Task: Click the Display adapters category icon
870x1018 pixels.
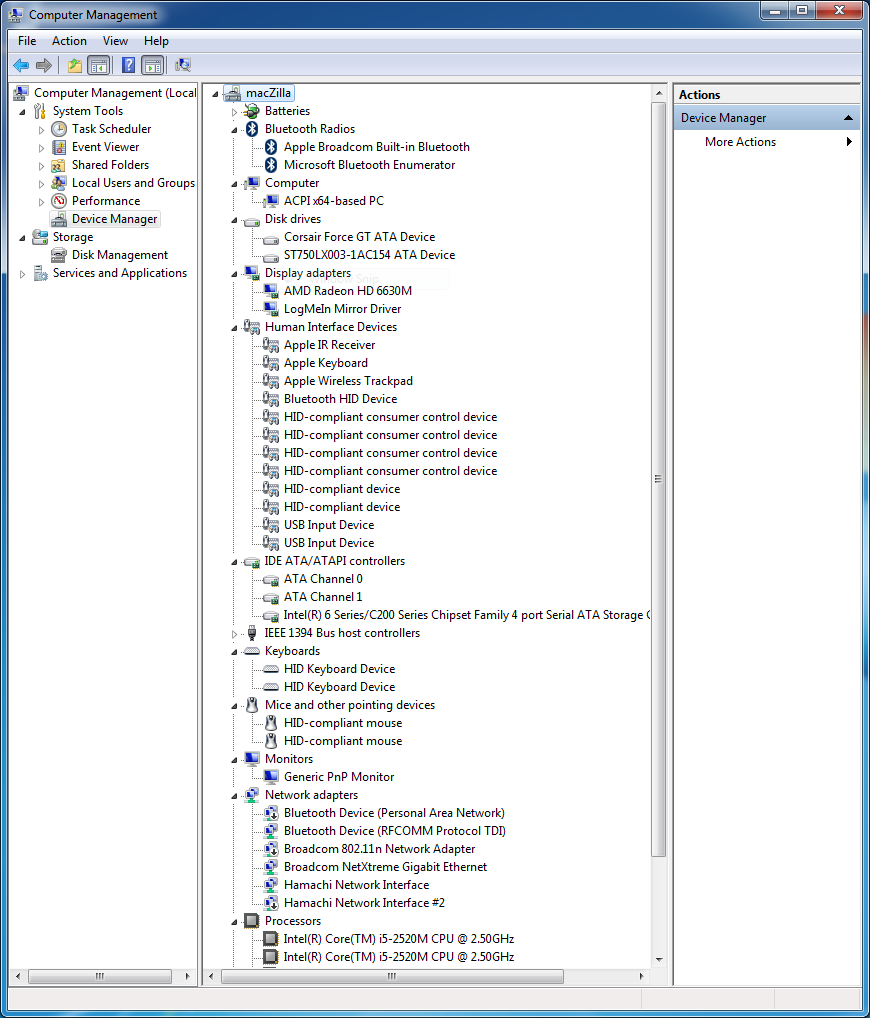Action: 252,273
